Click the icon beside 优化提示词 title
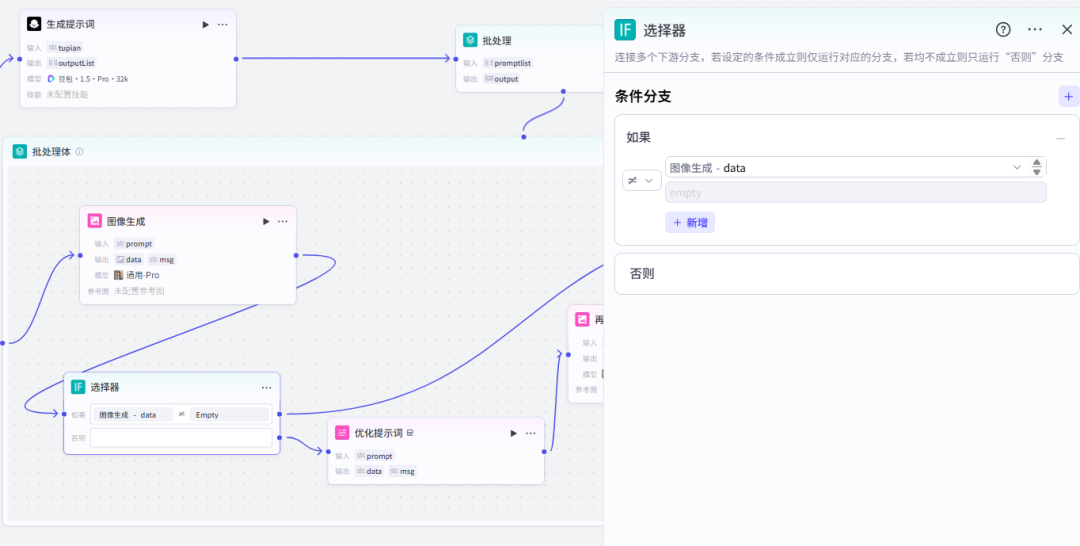This screenshot has height=546, width=1080. click(x=410, y=433)
